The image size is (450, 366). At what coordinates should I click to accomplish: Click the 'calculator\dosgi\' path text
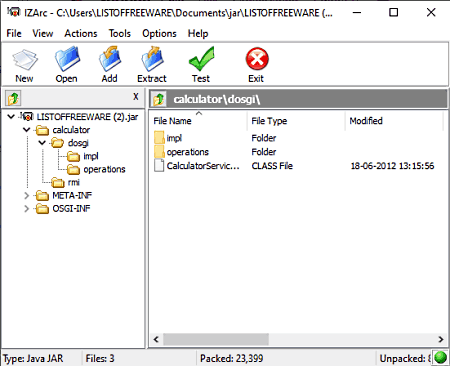[217, 99]
